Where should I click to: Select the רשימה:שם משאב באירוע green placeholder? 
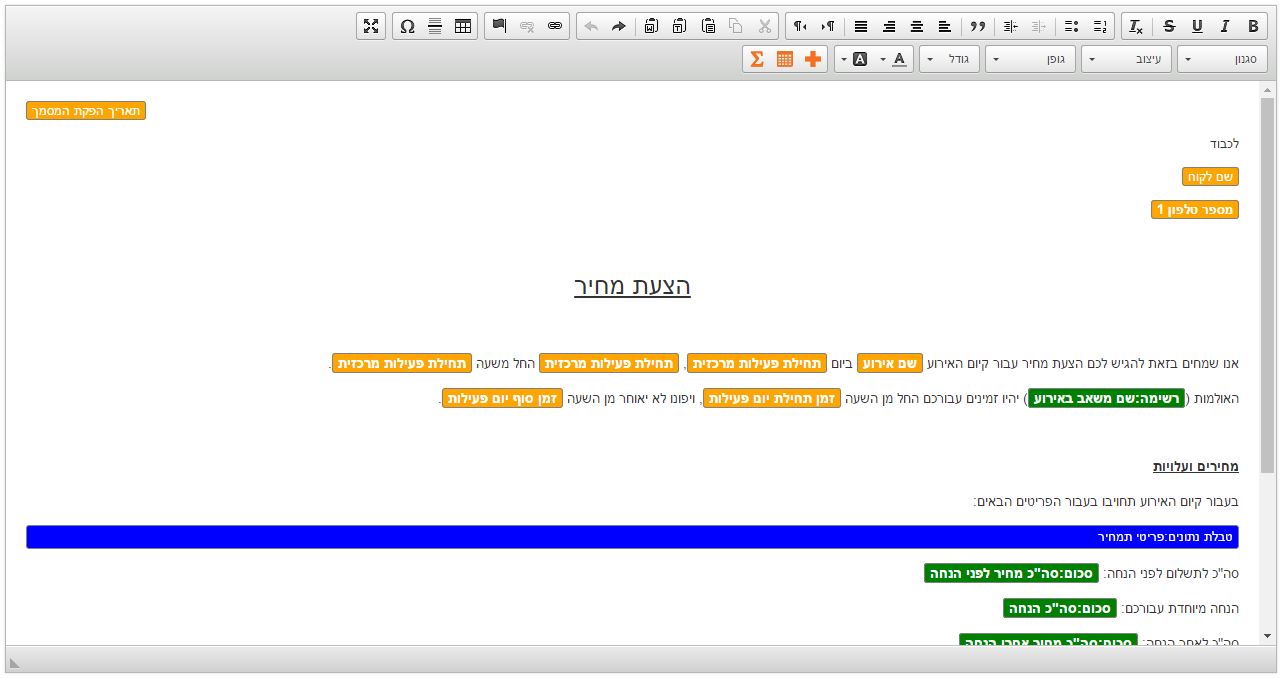click(1106, 398)
